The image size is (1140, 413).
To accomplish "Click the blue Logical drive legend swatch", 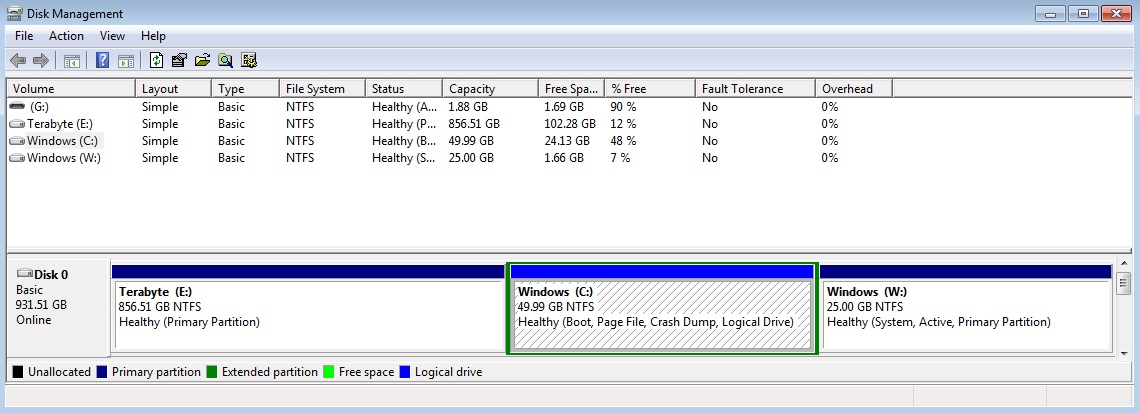I will pos(404,372).
